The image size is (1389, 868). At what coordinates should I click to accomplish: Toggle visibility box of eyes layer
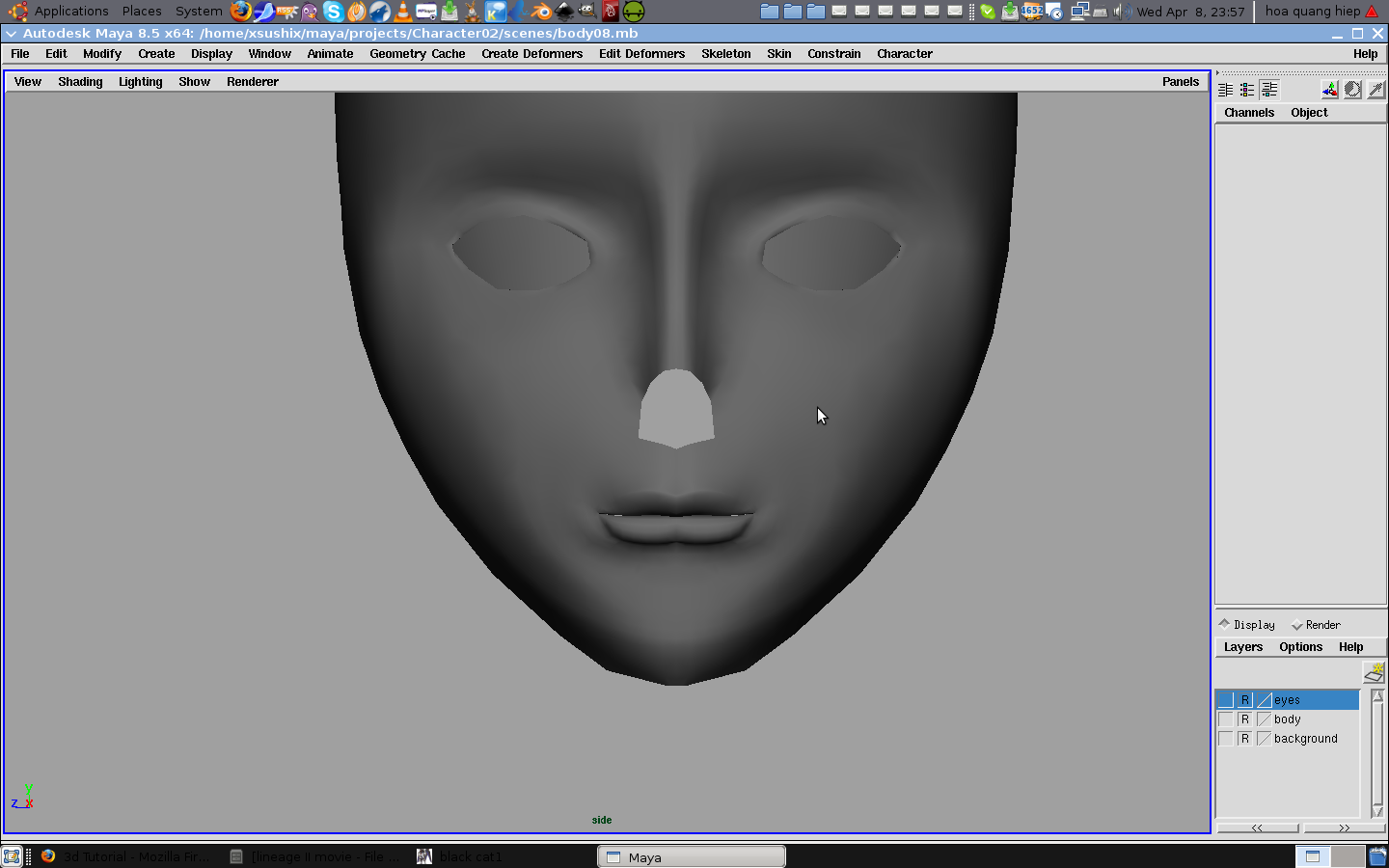coord(1225,700)
